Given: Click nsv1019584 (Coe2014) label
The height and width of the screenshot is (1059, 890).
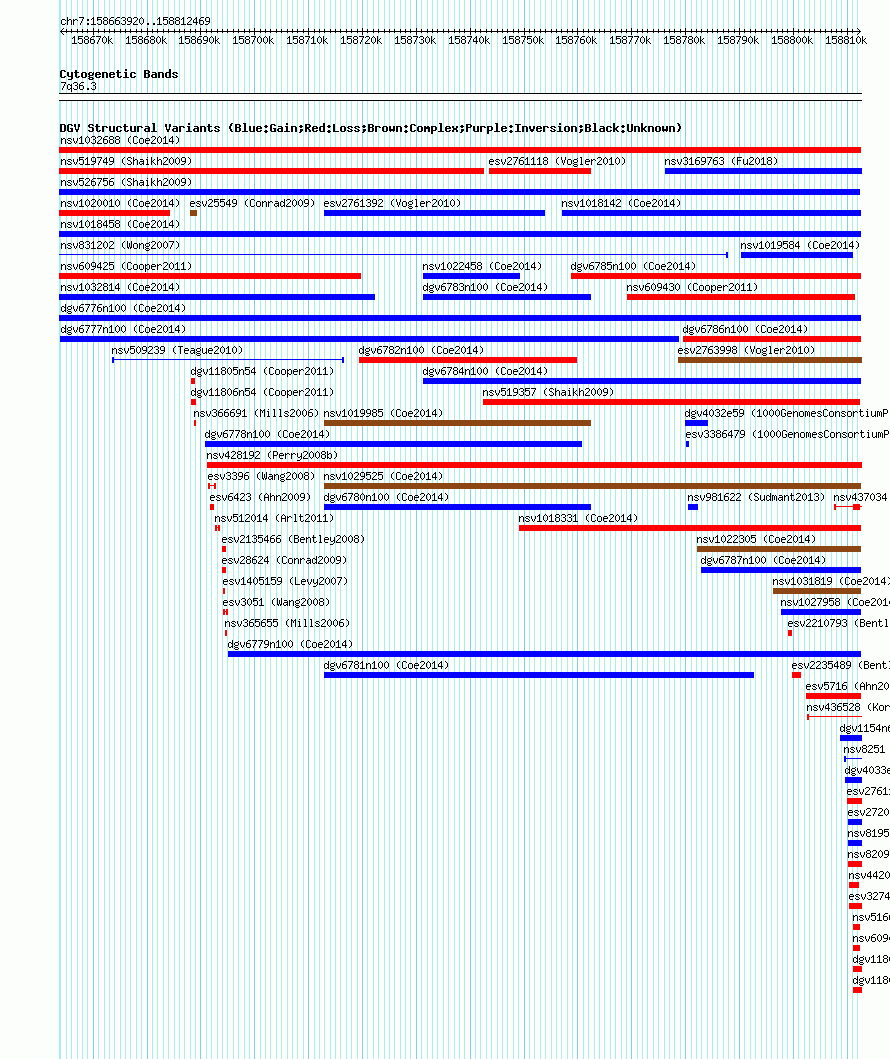Looking at the screenshot, I should [x=800, y=245].
